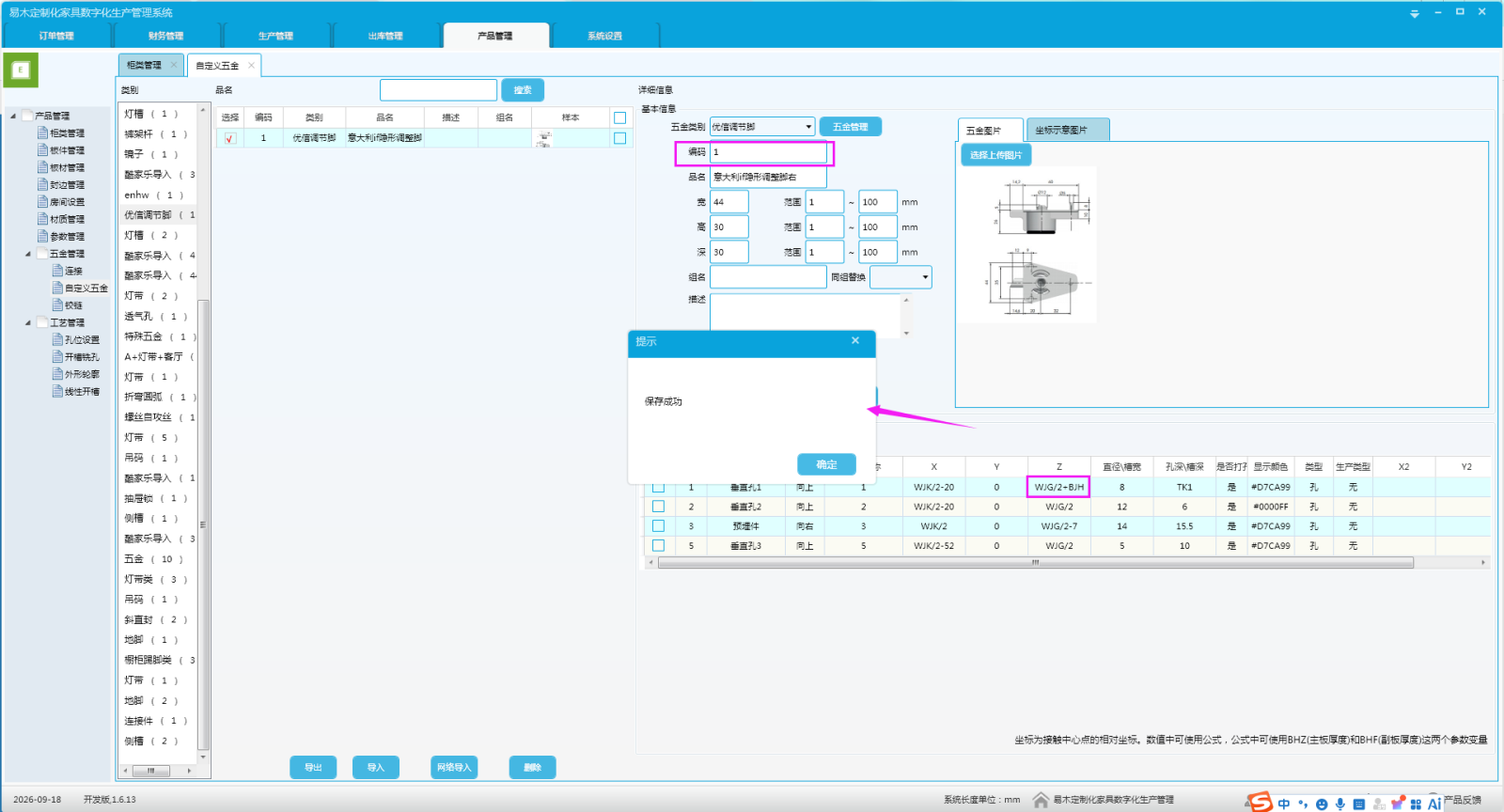Open 柜类管理 document in sidebar tree
This screenshot has height=812, width=1504.
pos(61,133)
